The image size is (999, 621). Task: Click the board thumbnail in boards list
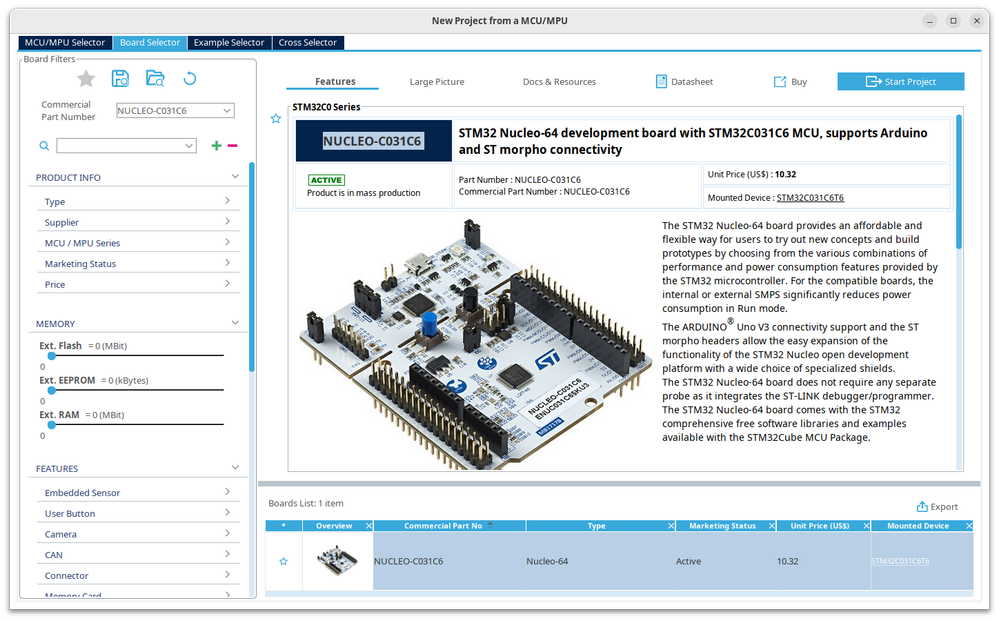tap(336, 561)
